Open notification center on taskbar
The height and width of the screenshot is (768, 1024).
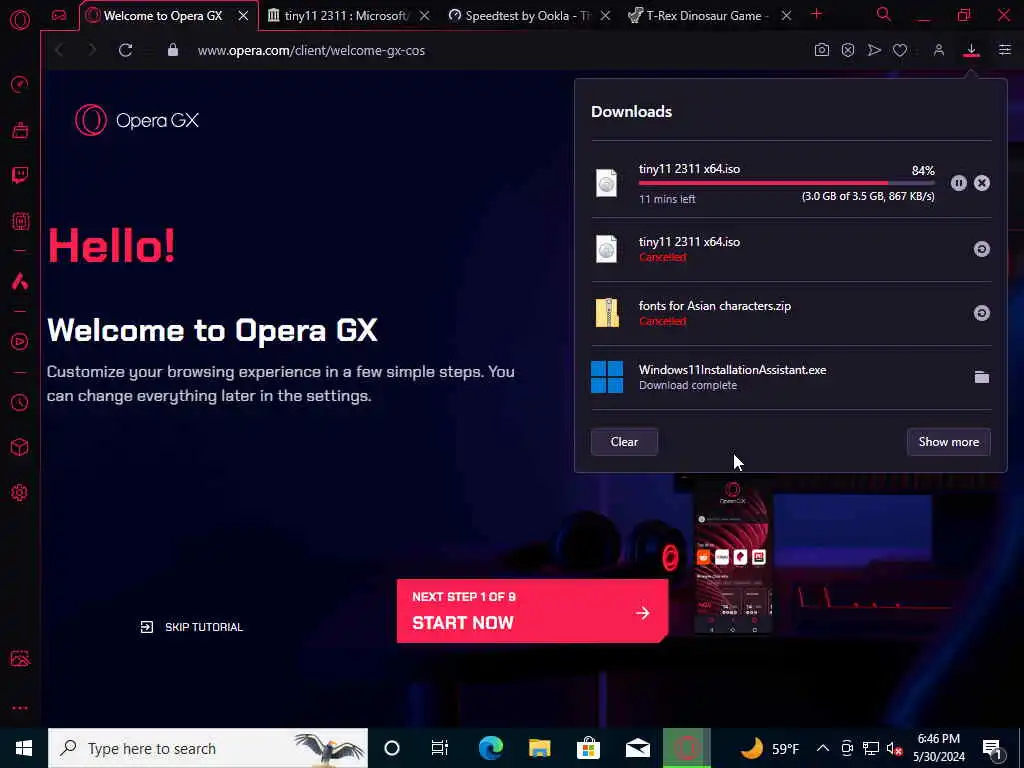click(x=992, y=749)
